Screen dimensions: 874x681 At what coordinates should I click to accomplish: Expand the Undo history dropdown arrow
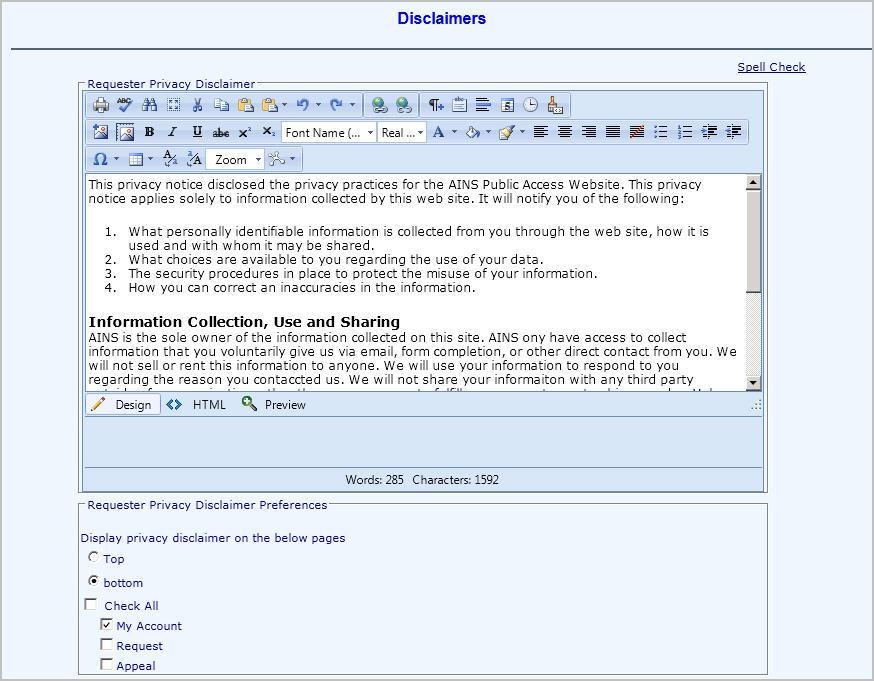click(x=318, y=105)
